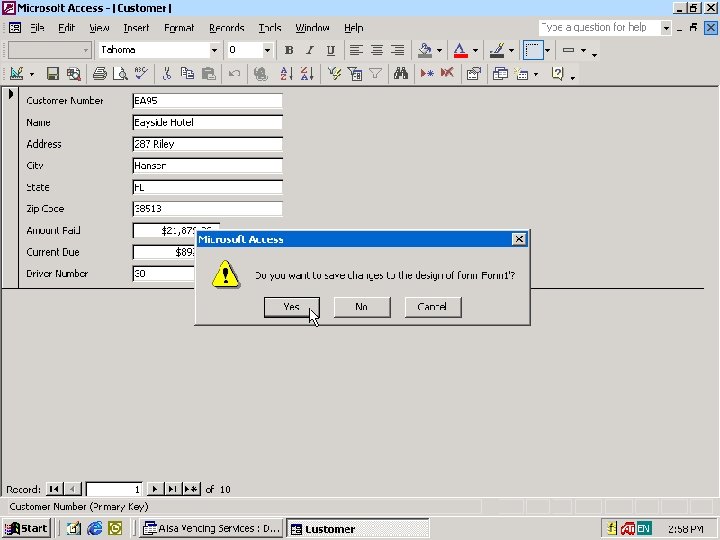Click the Paste clipboard icon

click(x=208, y=73)
